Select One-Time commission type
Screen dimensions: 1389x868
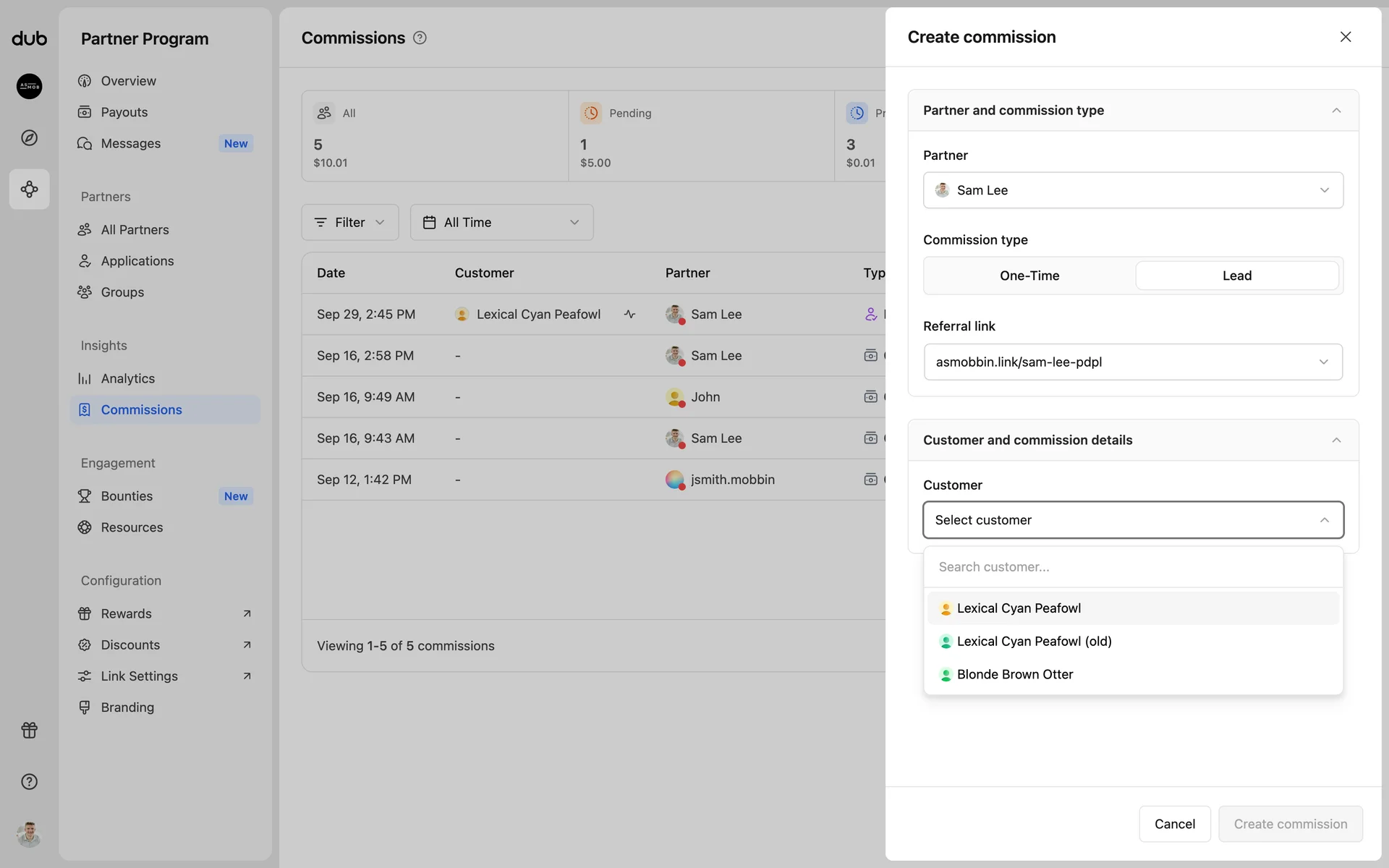click(x=1029, y=276)
